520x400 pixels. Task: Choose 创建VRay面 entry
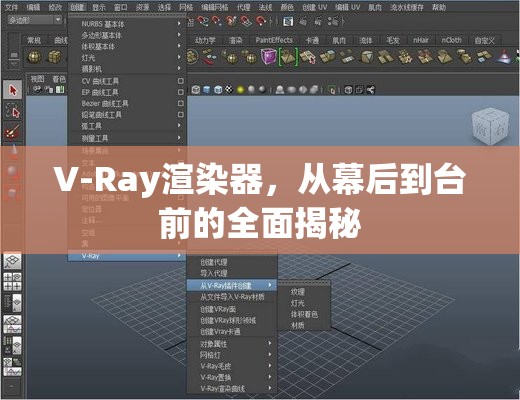(232, 309)
